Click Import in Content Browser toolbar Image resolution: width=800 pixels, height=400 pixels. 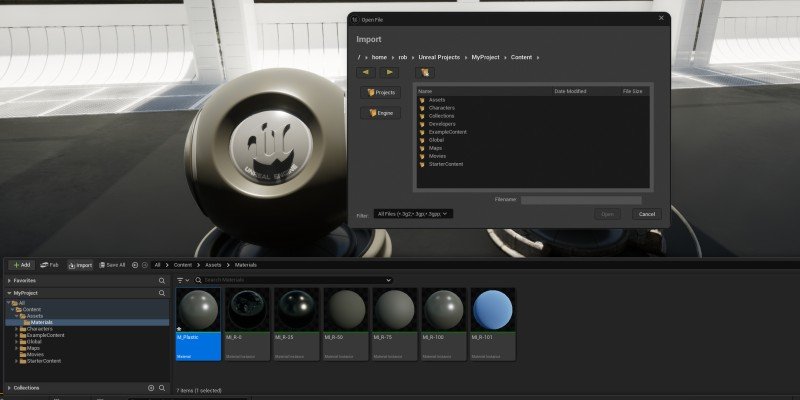[80, 265]
